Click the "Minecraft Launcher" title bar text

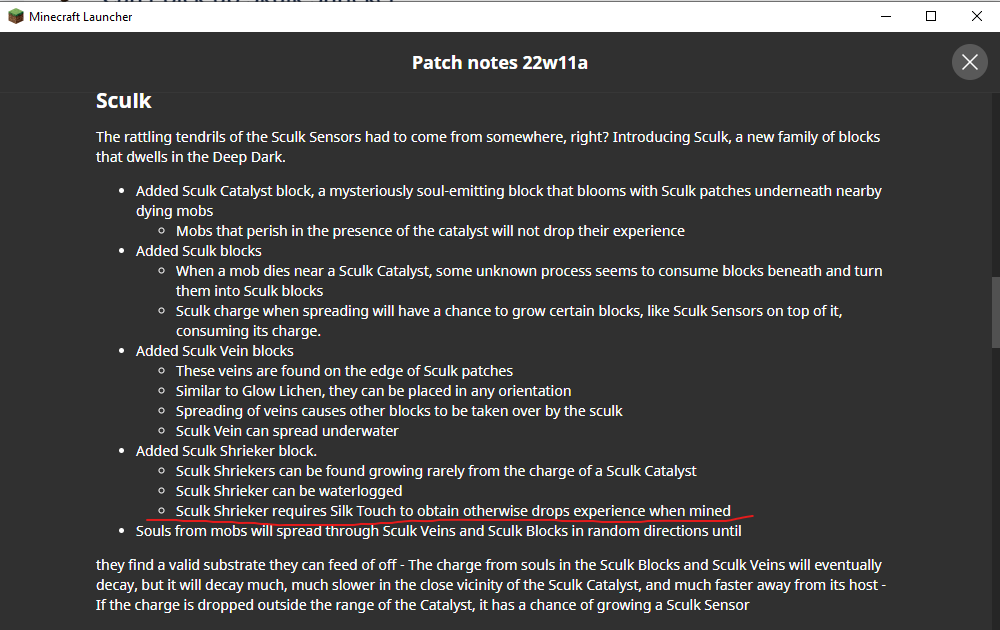[79, 16]
